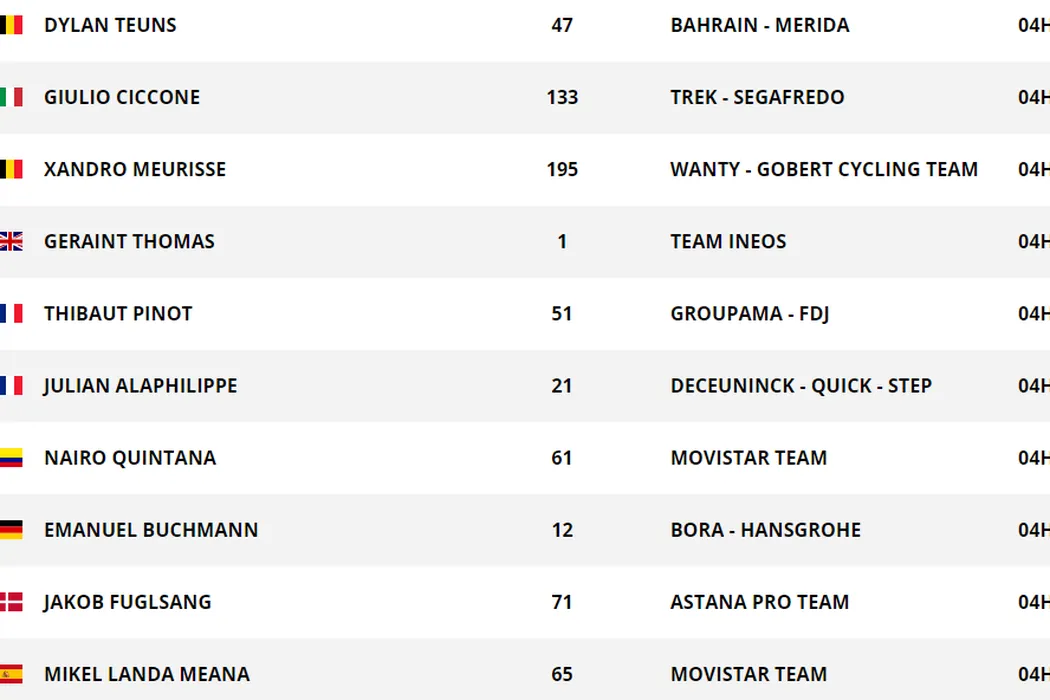Open Jakob Fuglsang rider page
1050x700 pixels.
pos(127,602)
